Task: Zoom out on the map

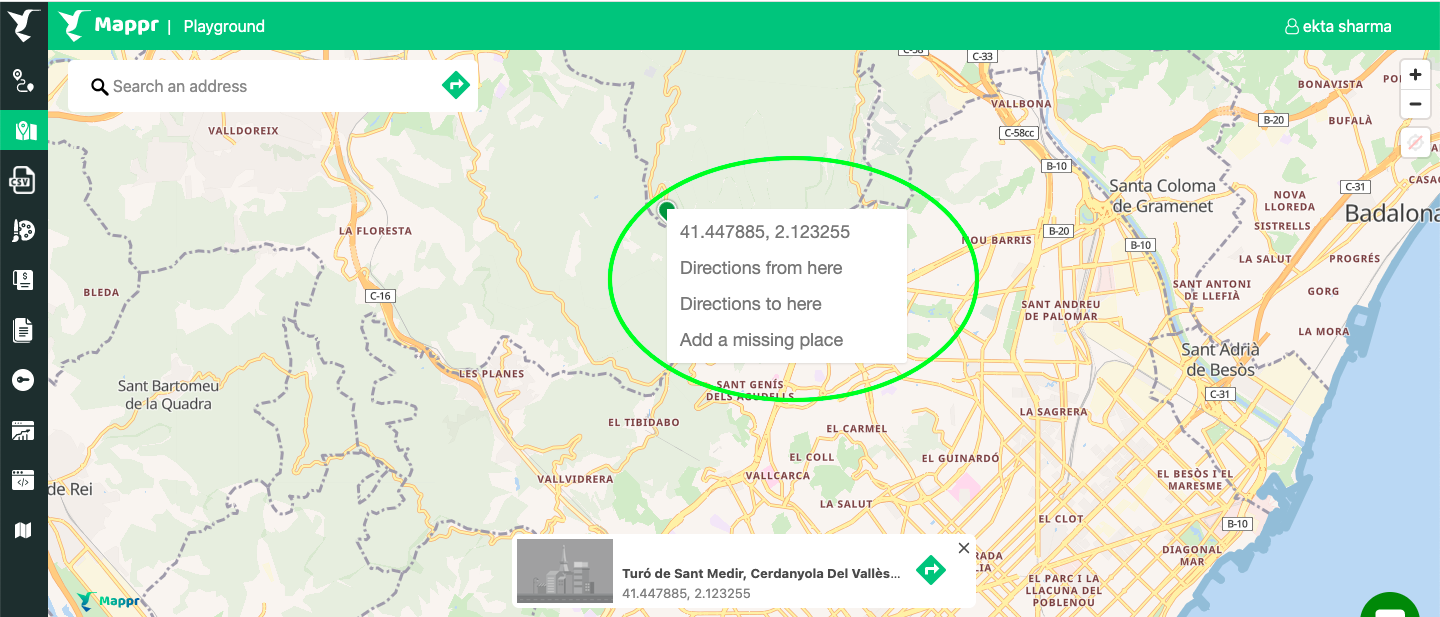Action: point(1415,103)
